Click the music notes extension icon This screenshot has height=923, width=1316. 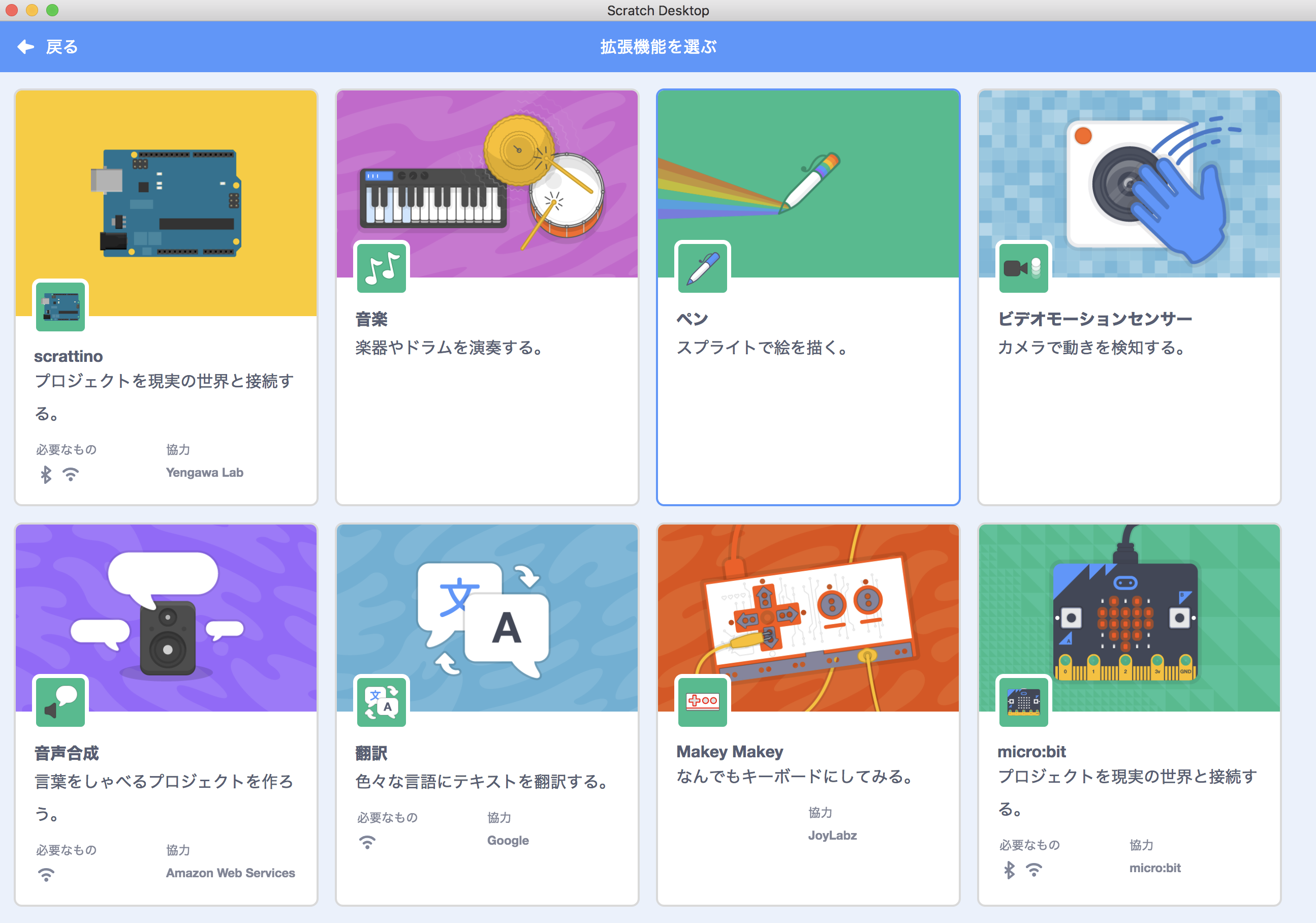[x=381, y=268]
